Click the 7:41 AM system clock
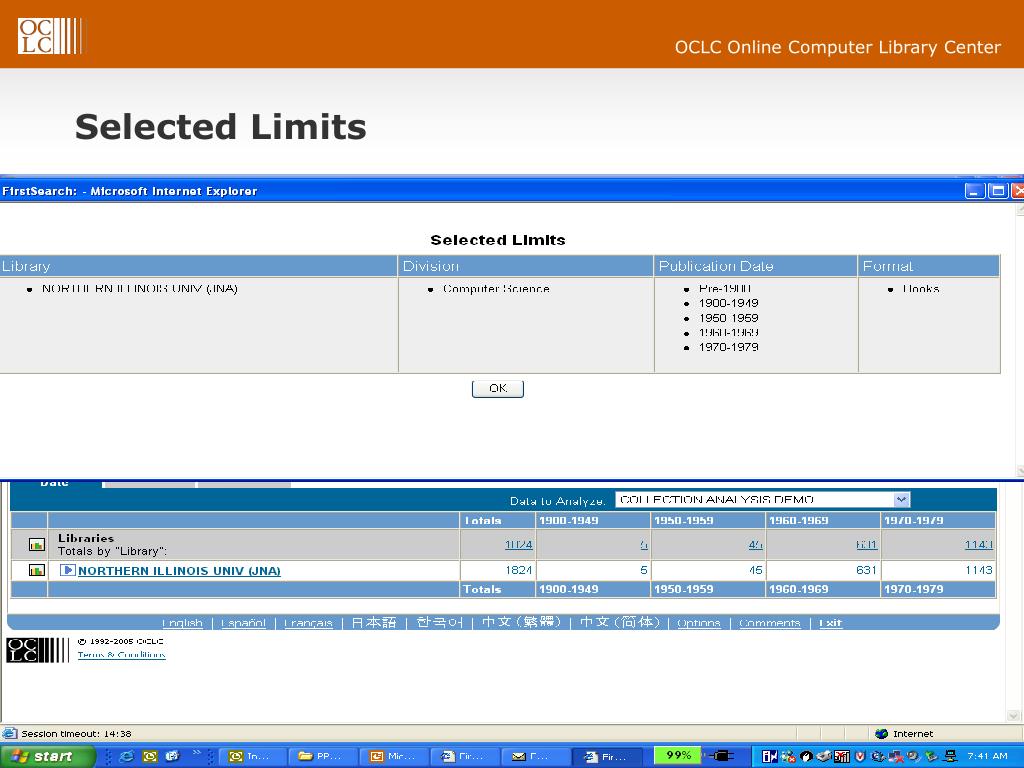 [987, 756]
